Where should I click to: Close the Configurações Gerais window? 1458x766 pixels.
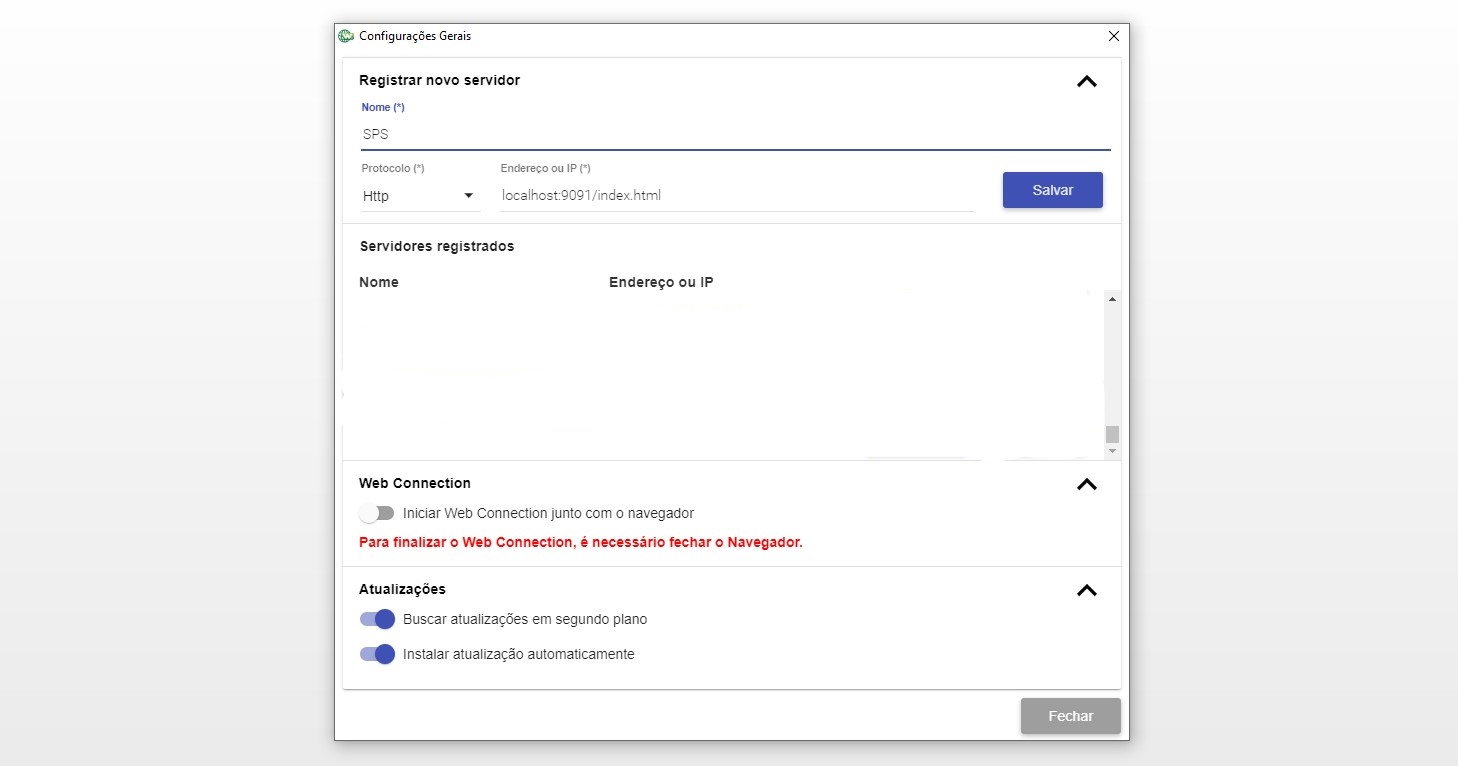click(1114, 36)
